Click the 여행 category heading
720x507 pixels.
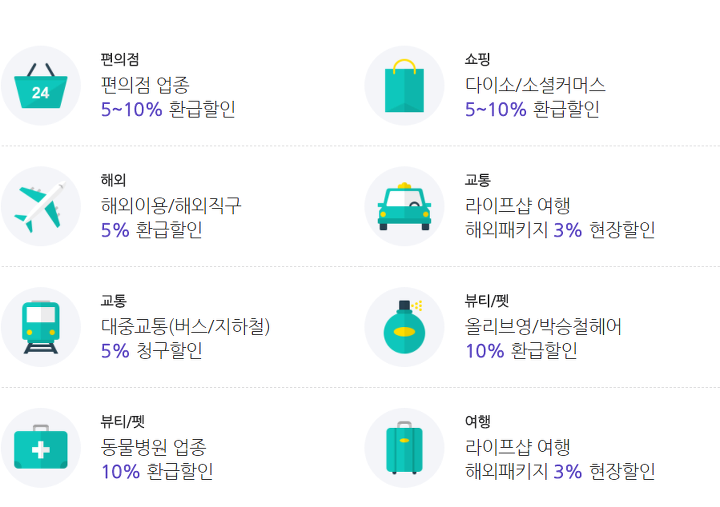(x=478, y=422)
